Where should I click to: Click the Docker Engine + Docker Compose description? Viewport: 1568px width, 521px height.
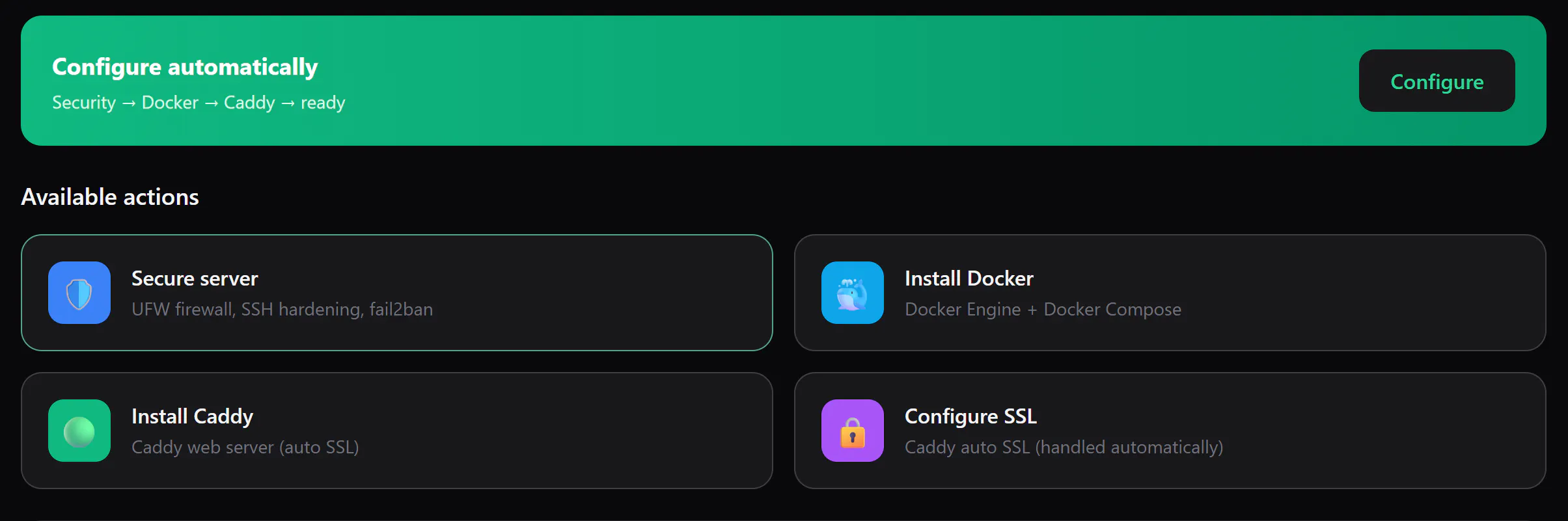pos(1043,309)
